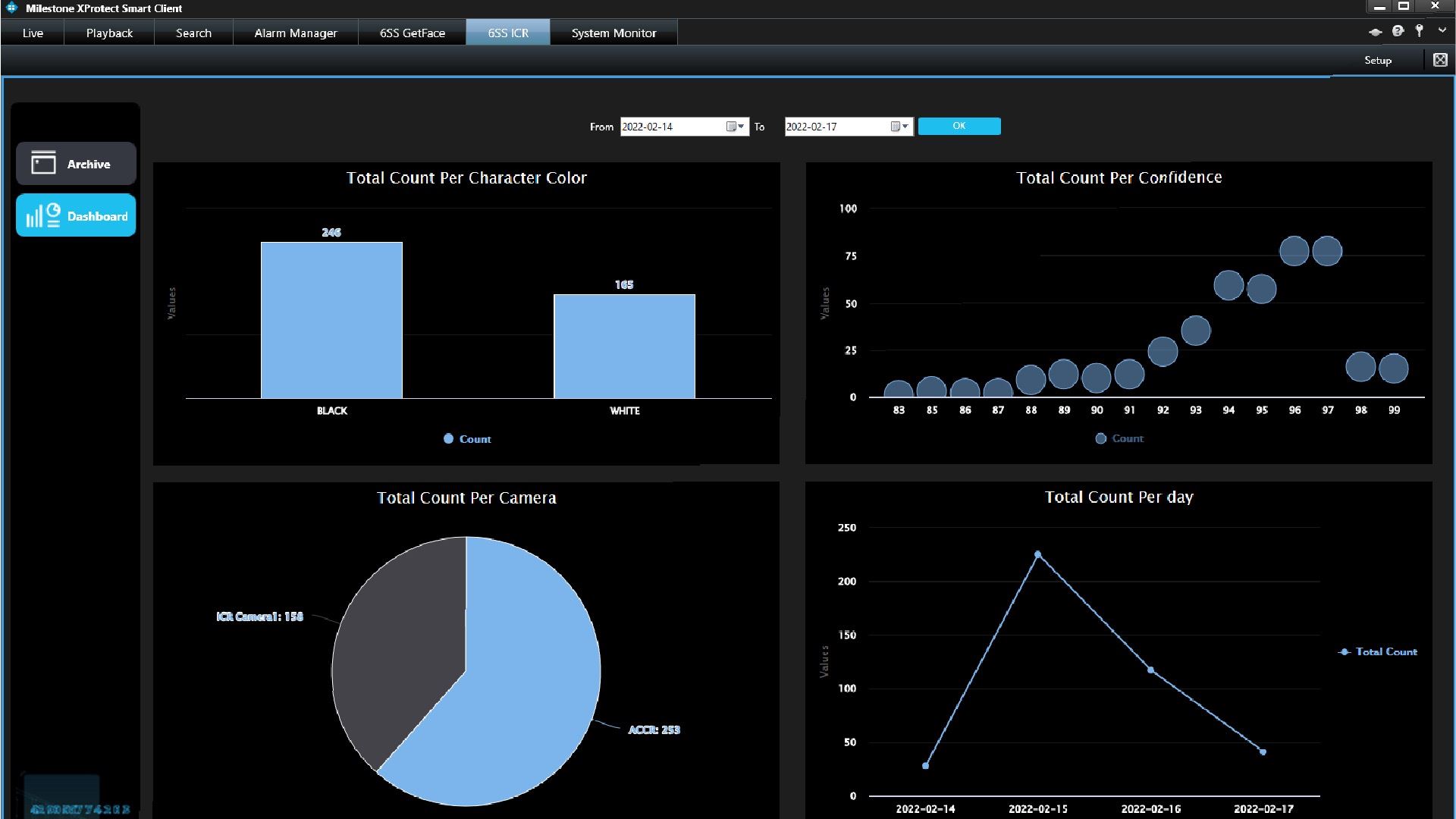Click the BLACK bar in character color chart
1456x819 pixels.
tap(331, 320)
